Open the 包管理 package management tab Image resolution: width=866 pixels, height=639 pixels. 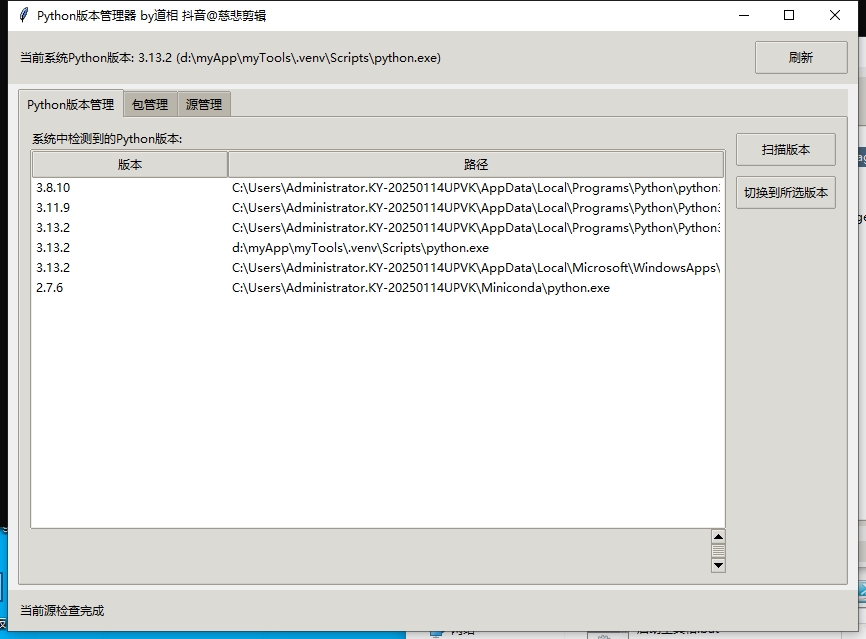(150, 104)
